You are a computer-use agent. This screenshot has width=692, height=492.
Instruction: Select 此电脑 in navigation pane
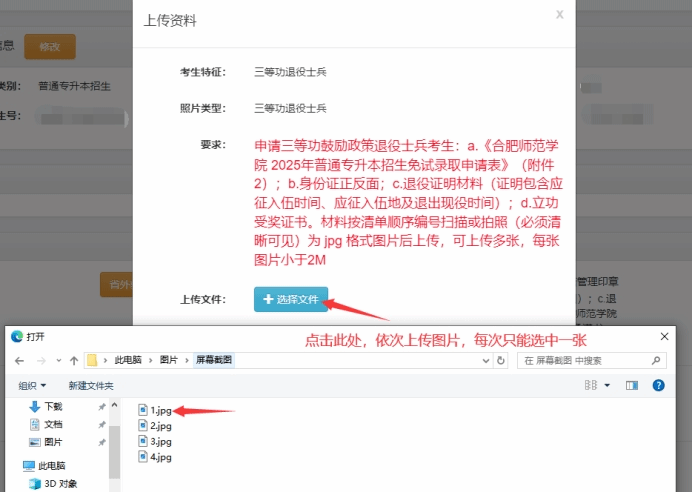coord(50,466)
